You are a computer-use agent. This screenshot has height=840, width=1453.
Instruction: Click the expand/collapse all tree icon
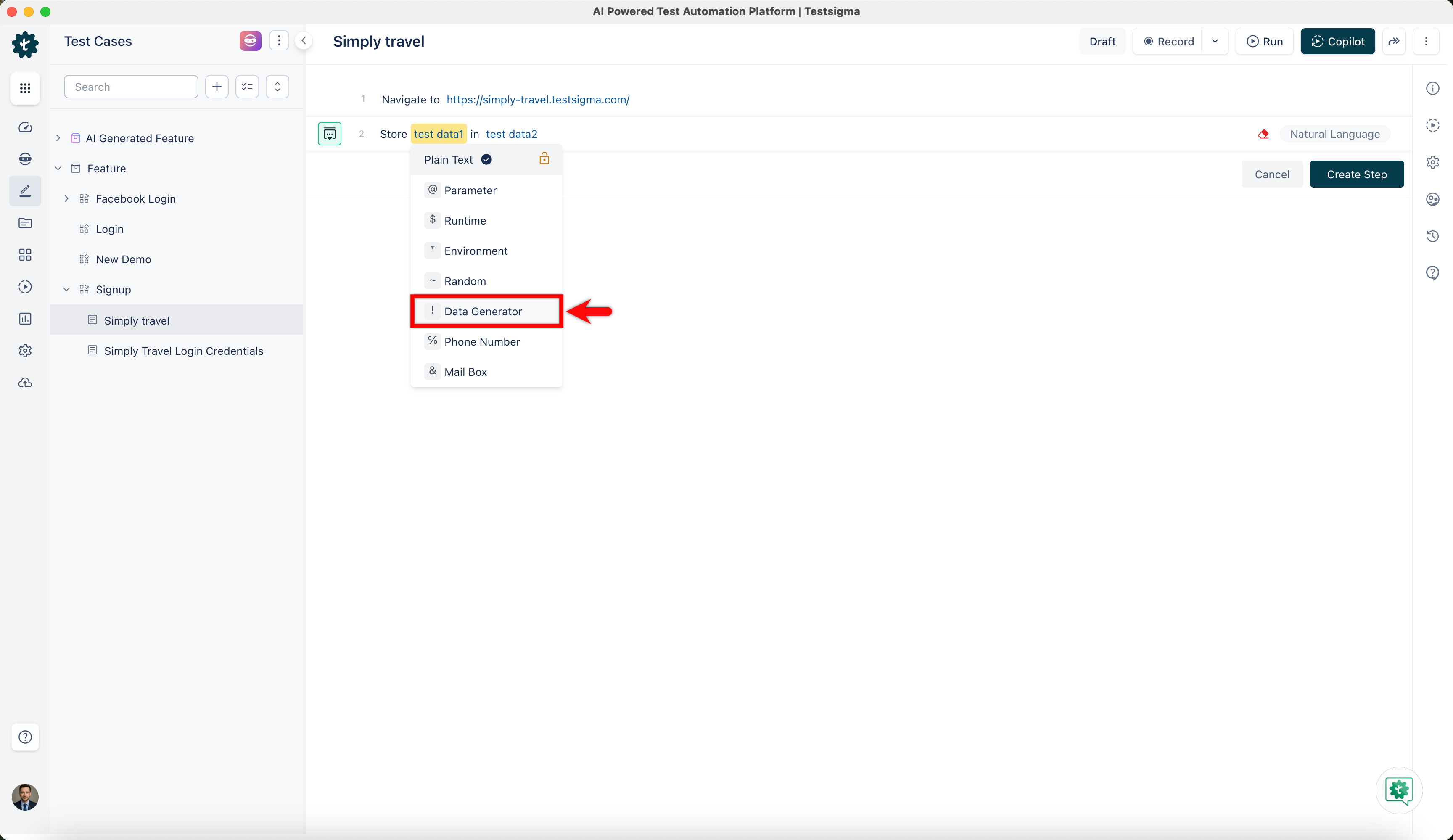(x=277, y=87)
